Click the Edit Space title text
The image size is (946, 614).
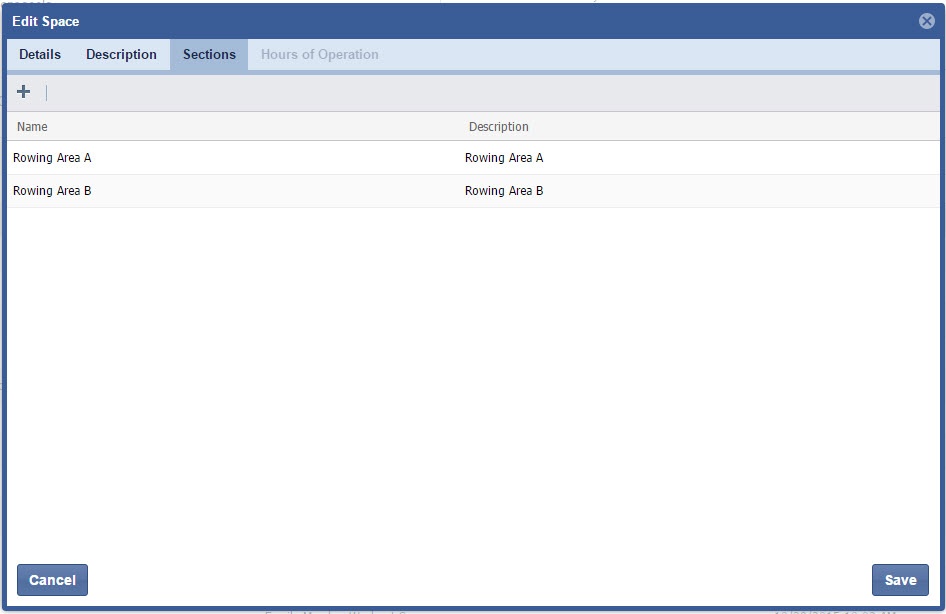pyautogui.click(x=46, y=21)
